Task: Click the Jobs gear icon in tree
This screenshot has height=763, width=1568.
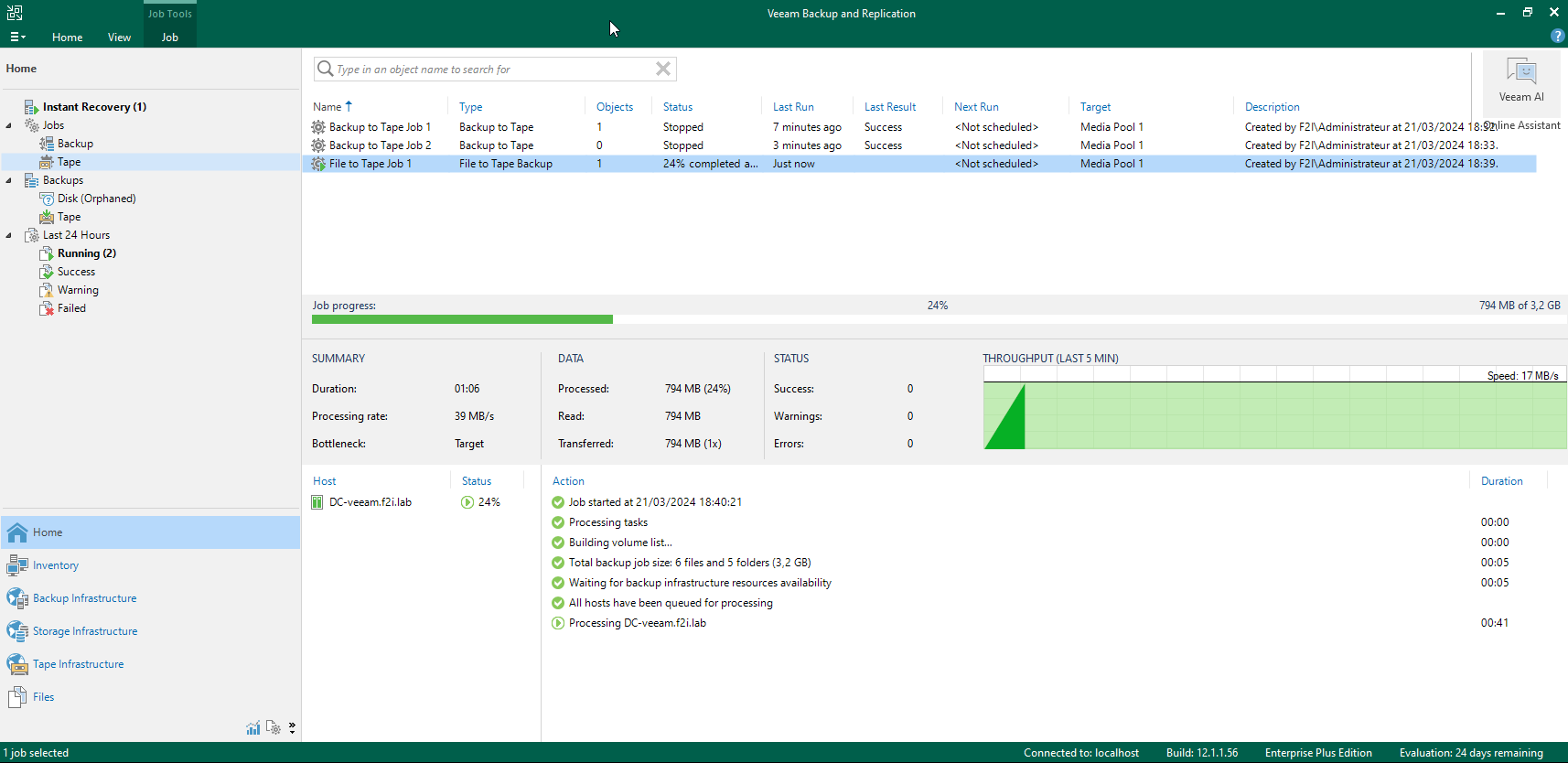Action: click(x=31, y=125)
